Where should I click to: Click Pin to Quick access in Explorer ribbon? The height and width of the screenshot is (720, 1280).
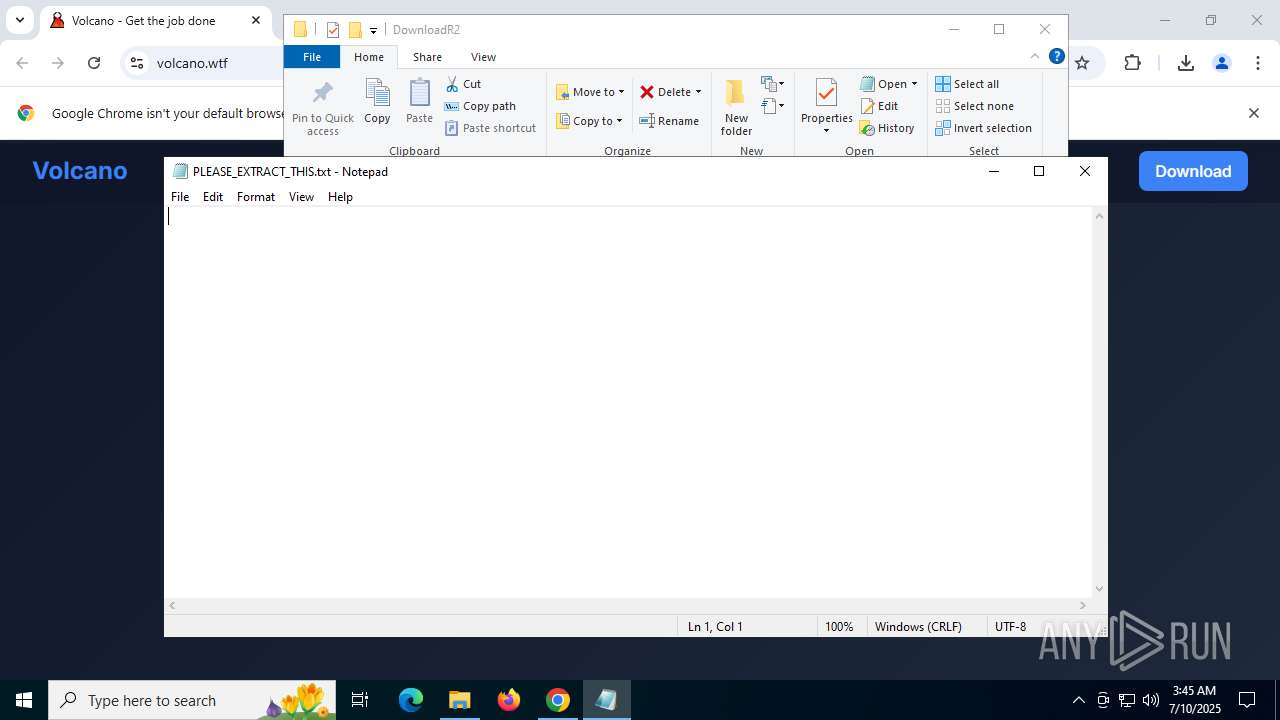tap(322, 108)
